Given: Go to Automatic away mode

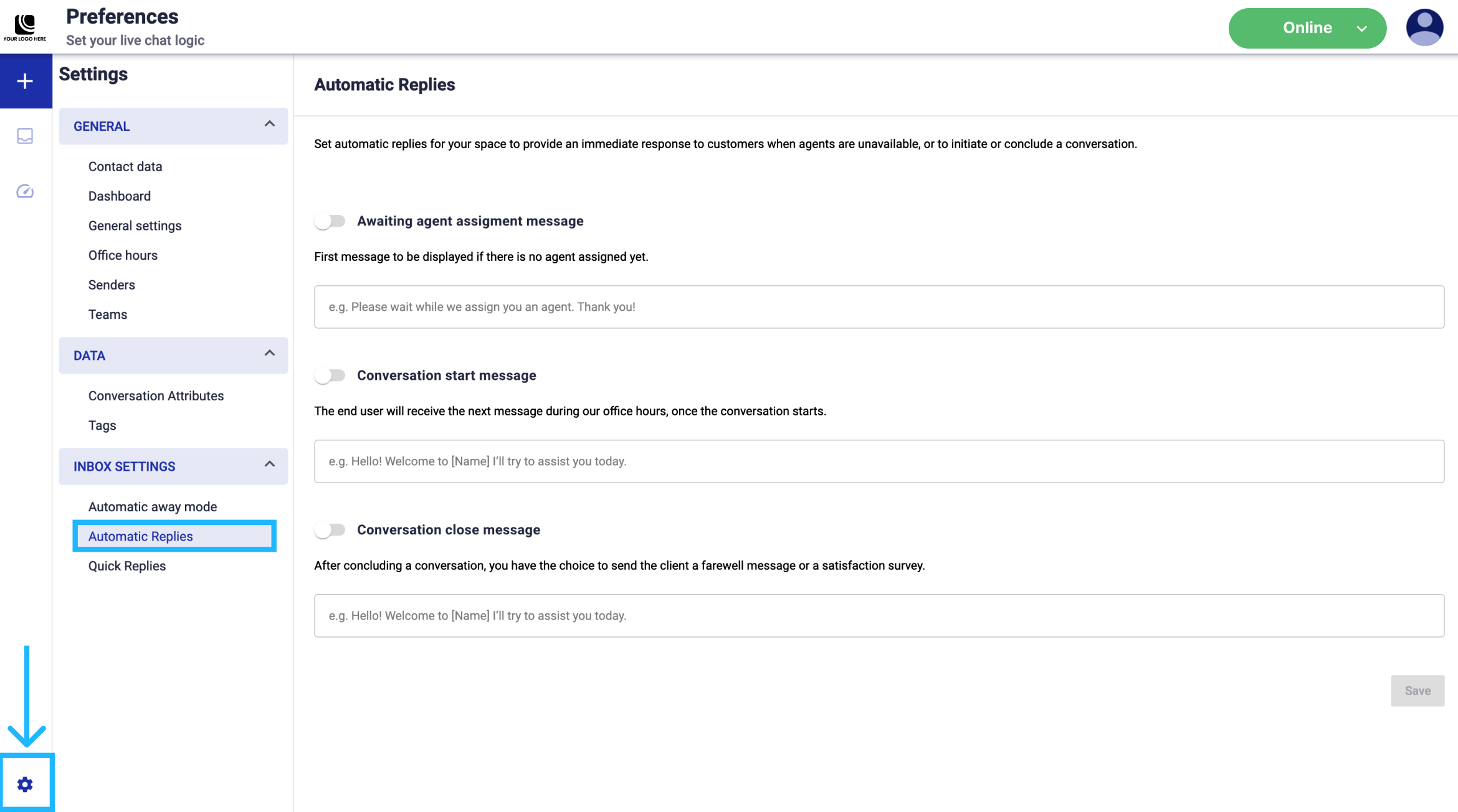Looking at the screenshot, I should click(153, 507).
